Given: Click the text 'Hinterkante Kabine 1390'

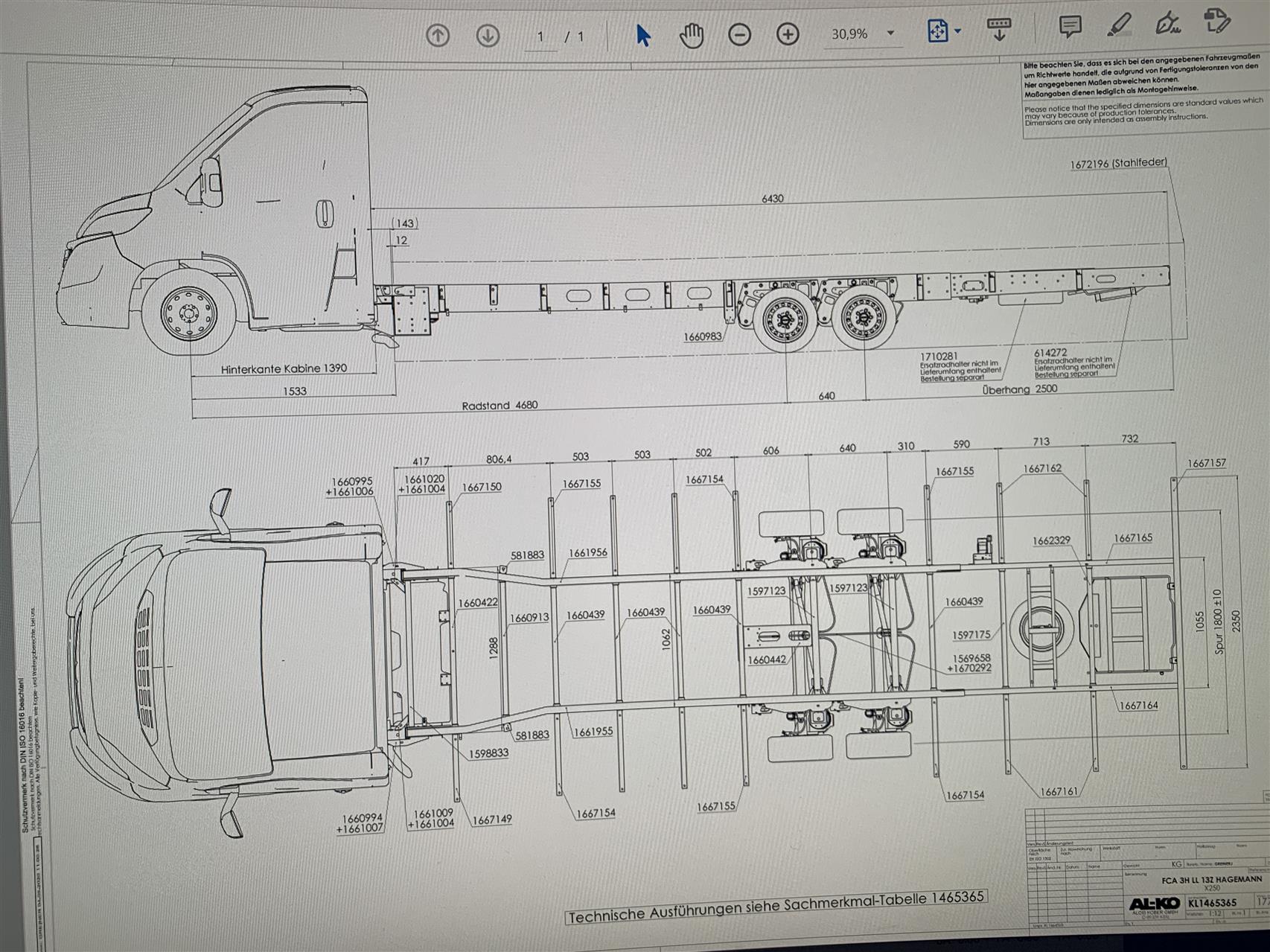Looking at the screenshot, I should (x=284, y=368).
